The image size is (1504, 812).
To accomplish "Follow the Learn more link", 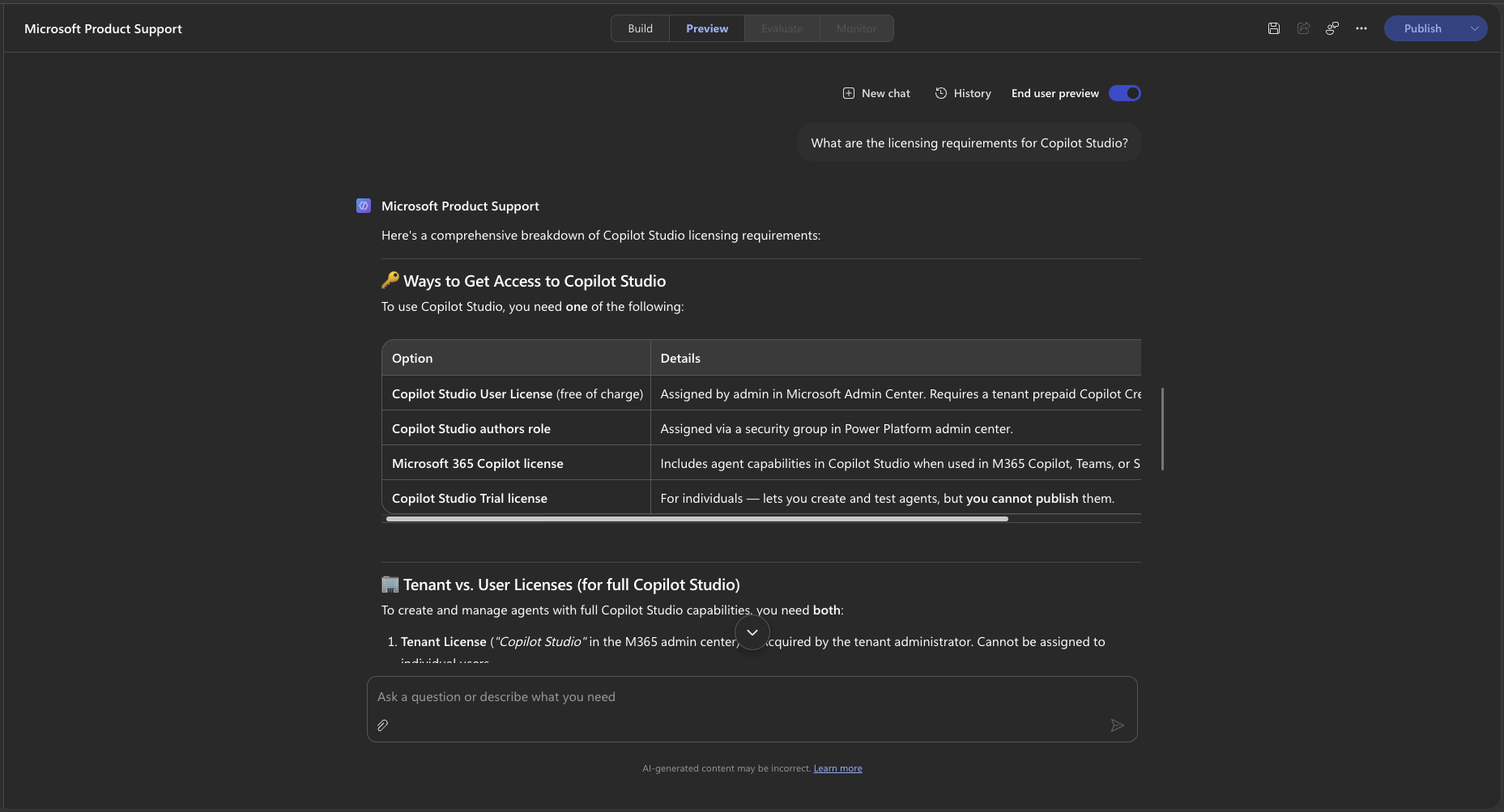I will pyautogui.click(x=837, y=768).
